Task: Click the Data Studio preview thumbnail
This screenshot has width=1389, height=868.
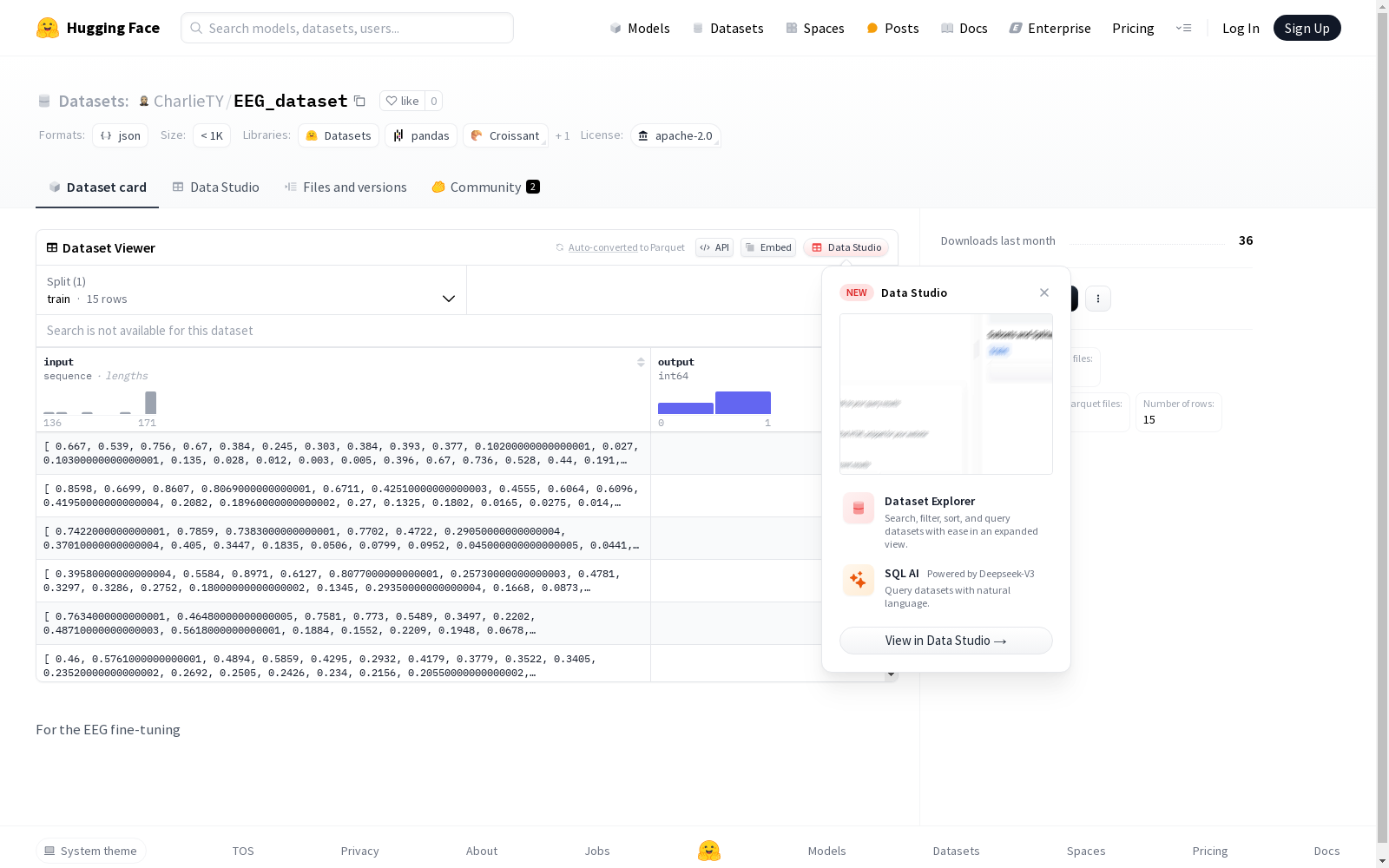Action: 946,394
